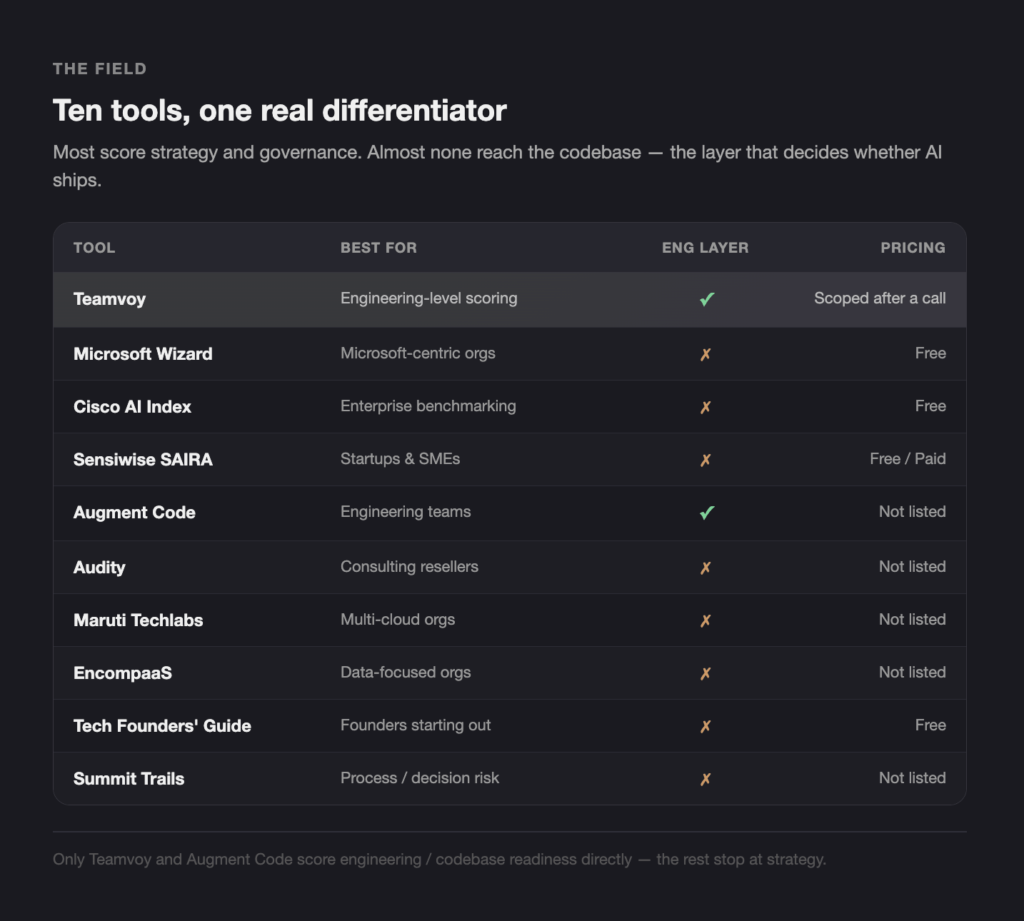This screenshot has height=921, width=1024.
Task: Click the footnote starting 'Only Teamvoy and Augment Code'
Action: 440,860
